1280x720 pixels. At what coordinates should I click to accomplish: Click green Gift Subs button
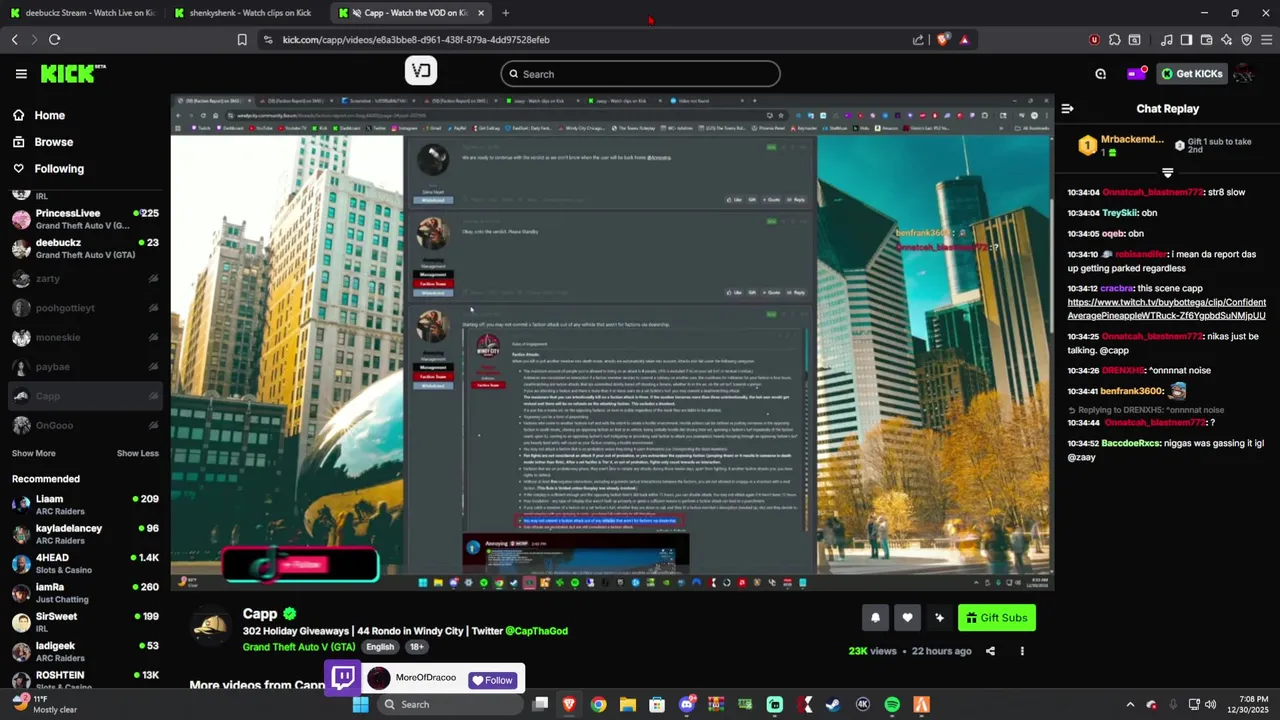pos(996,618)
